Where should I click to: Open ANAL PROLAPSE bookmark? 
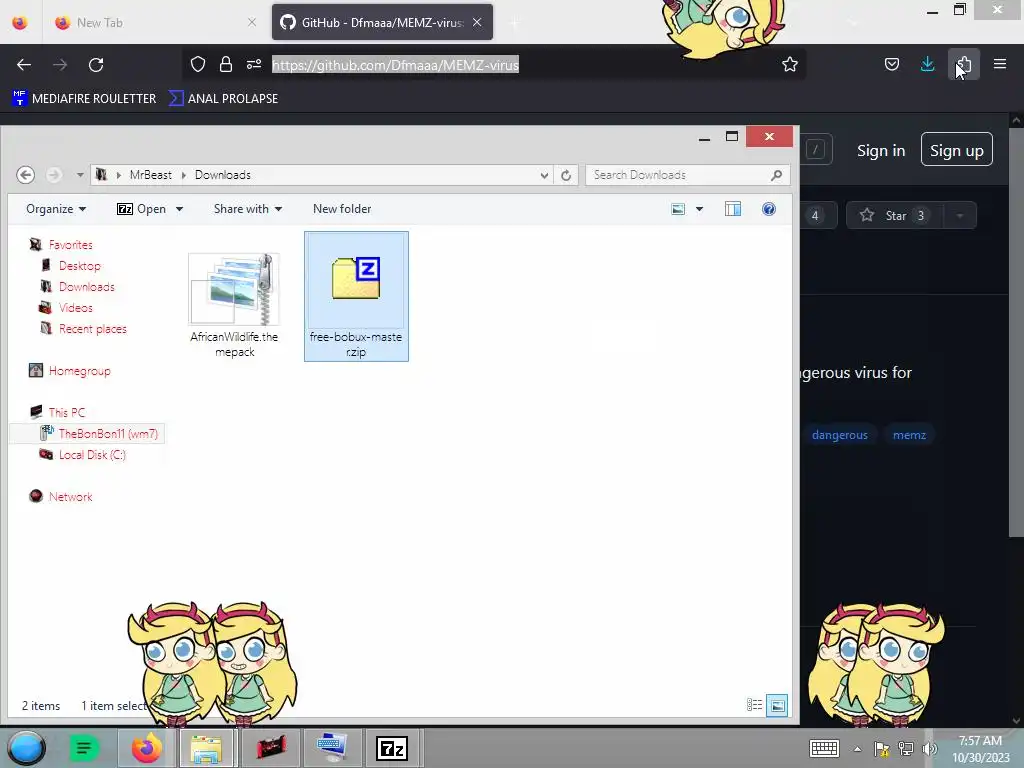pyautogui.click(x=223, y=99)
